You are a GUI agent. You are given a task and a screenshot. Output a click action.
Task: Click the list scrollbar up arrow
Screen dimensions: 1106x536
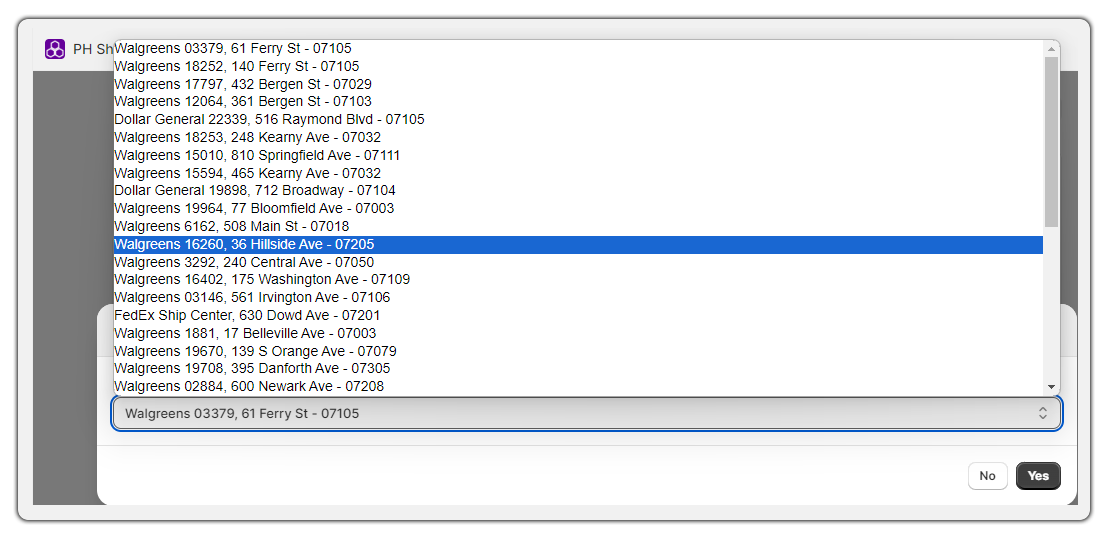point(1052,49)
